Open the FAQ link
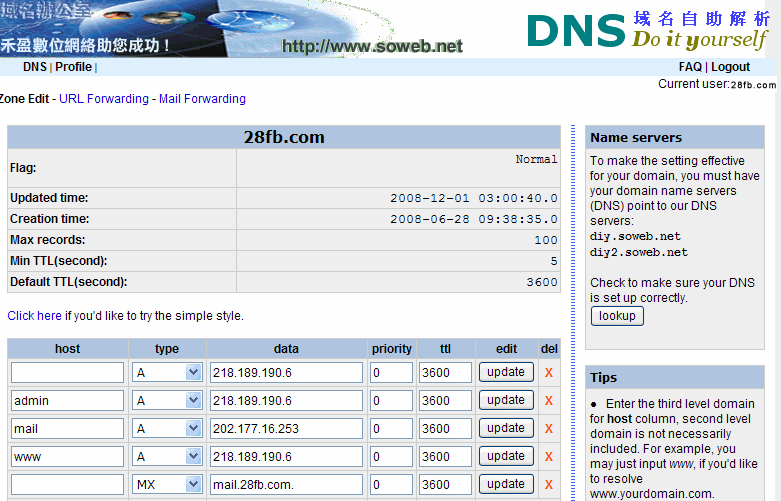 pos(690,67)
